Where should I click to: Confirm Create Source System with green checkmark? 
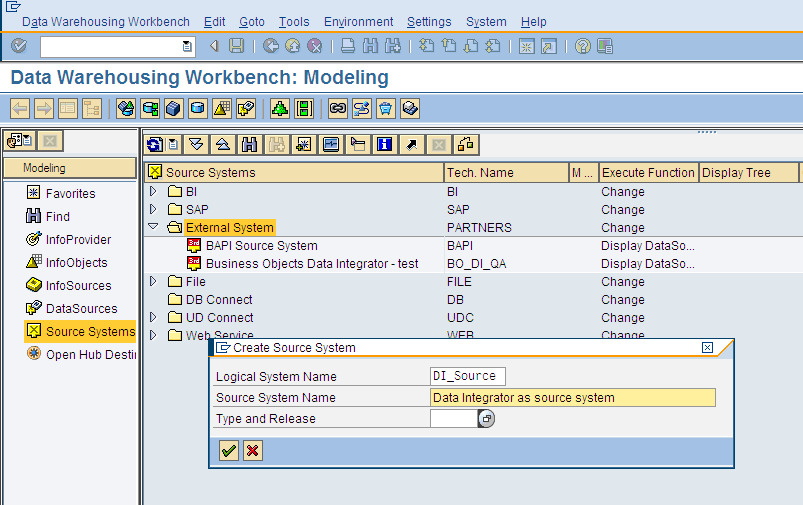click(228, 451)
